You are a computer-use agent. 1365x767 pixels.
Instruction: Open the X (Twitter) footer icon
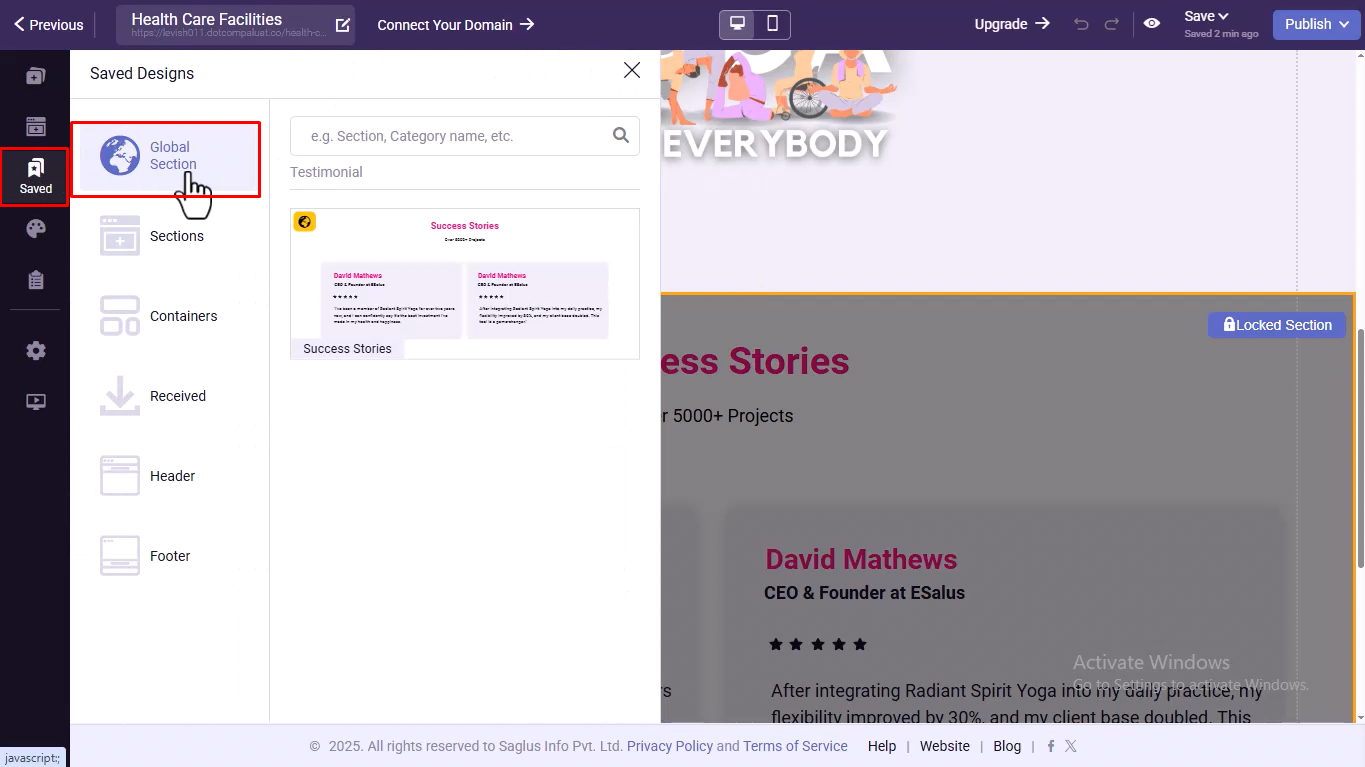point(1071,746)
